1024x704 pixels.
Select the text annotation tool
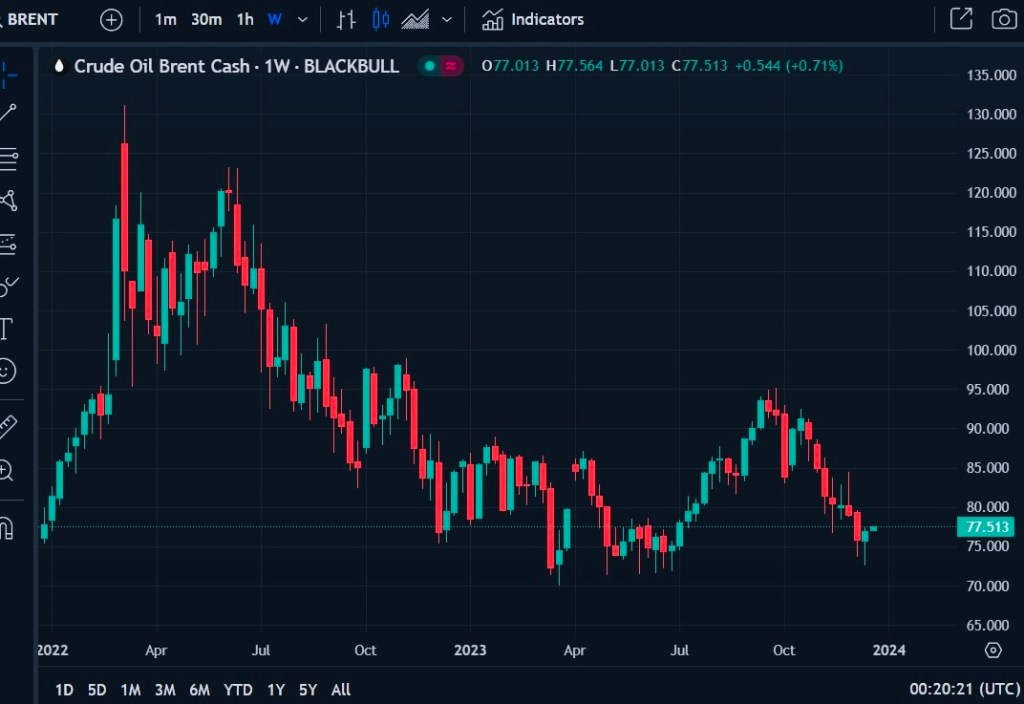click(x=6, y=328)
